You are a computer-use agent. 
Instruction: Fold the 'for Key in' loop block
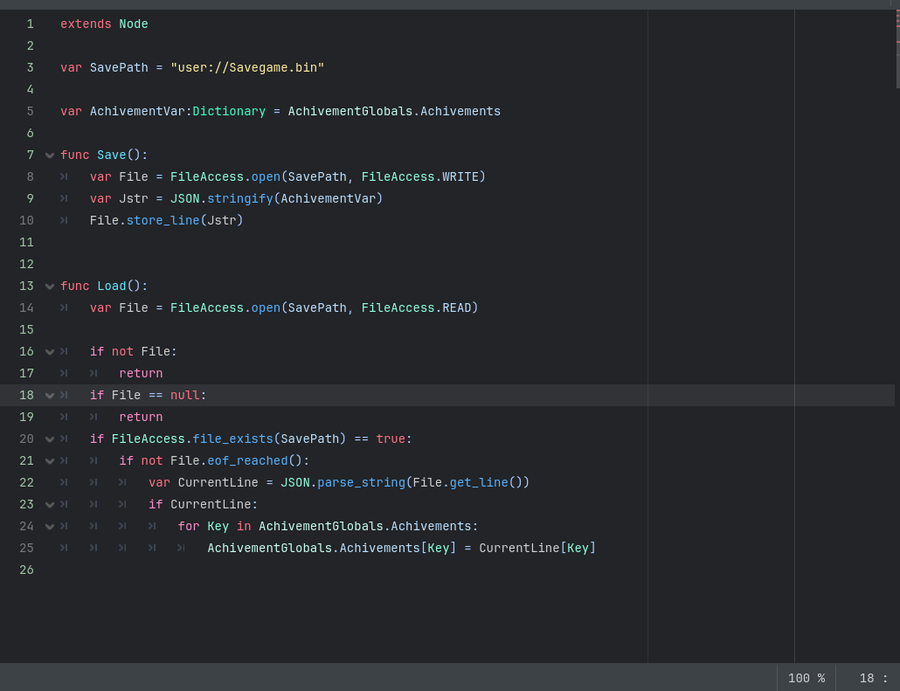tap(49, 527)
